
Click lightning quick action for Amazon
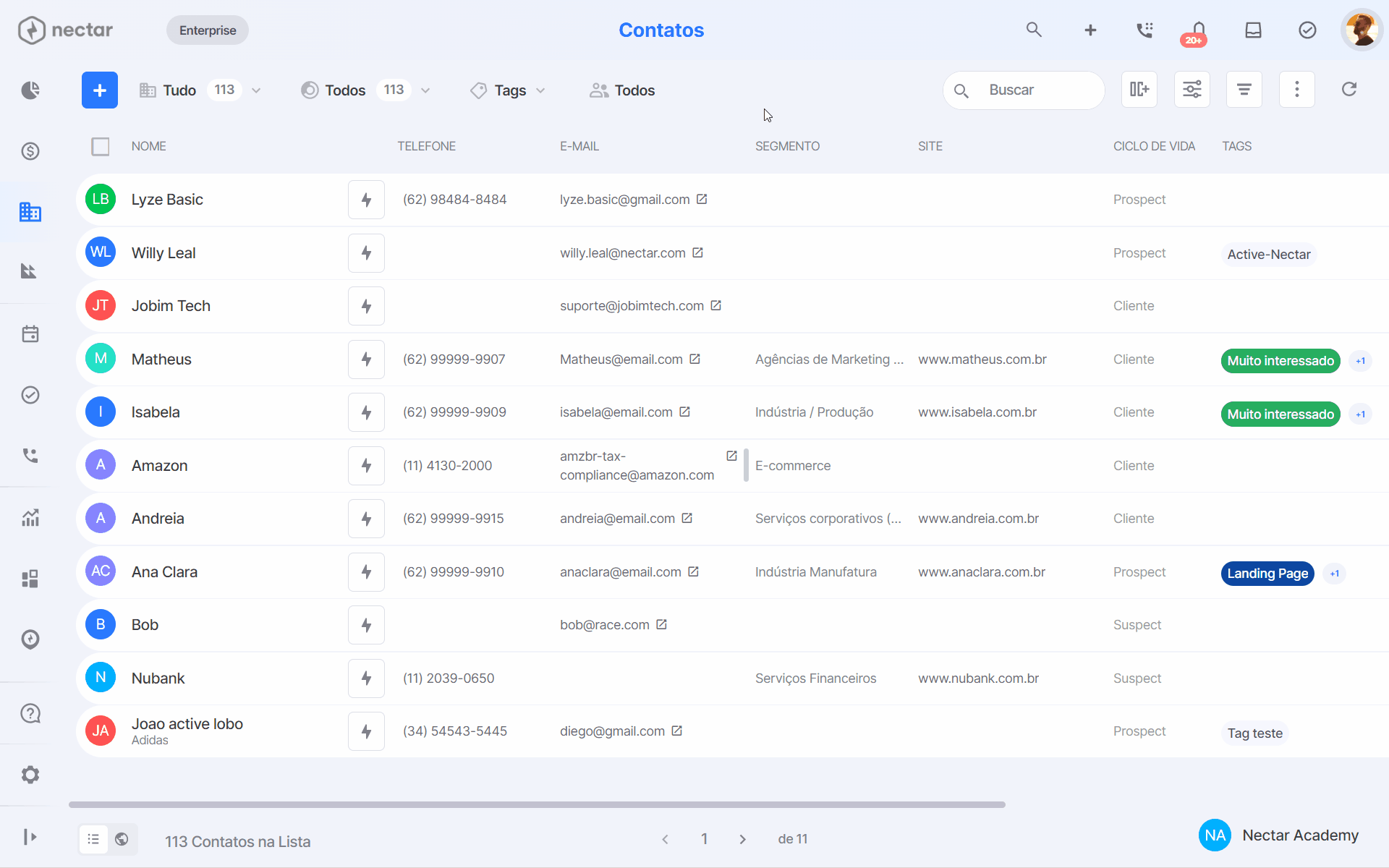[366, 466]
